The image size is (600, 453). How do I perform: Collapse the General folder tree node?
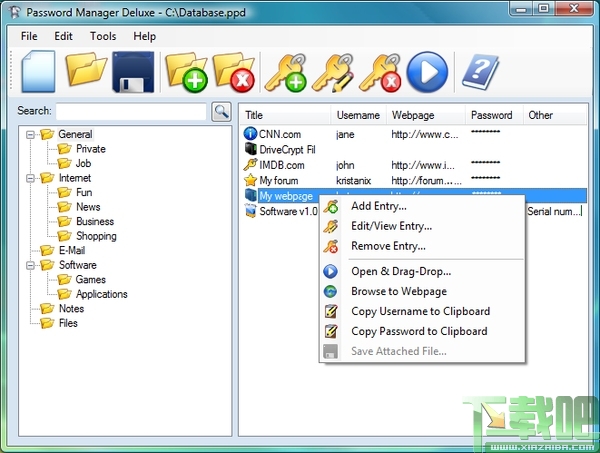(30, 135)
